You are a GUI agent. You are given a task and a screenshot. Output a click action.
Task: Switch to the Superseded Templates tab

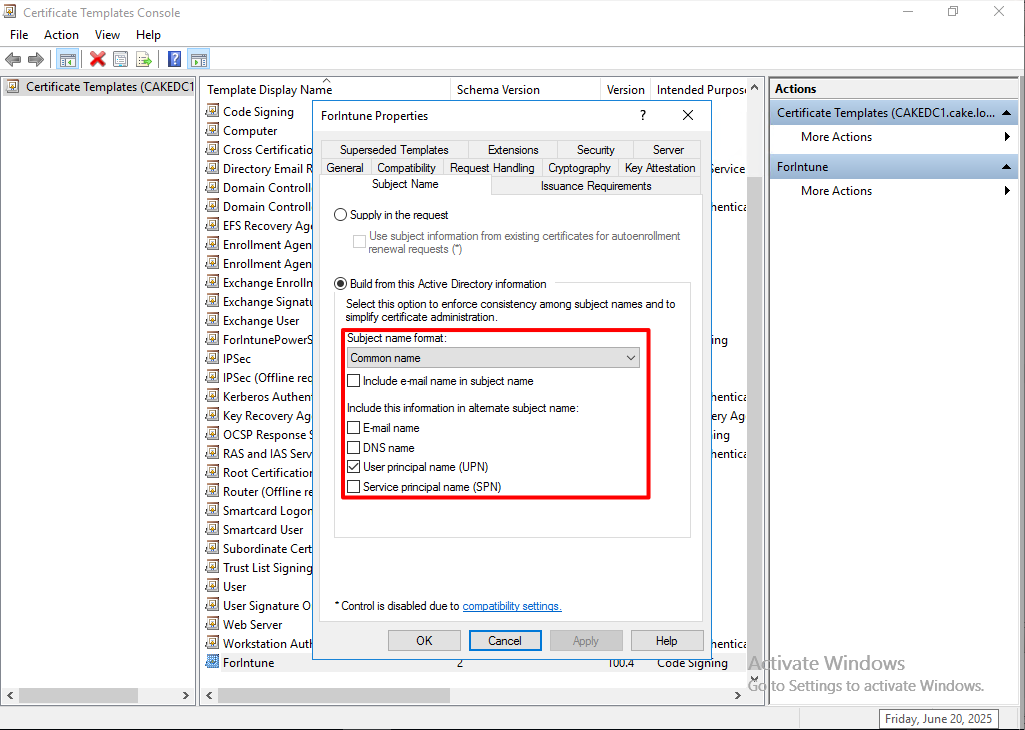394,150
